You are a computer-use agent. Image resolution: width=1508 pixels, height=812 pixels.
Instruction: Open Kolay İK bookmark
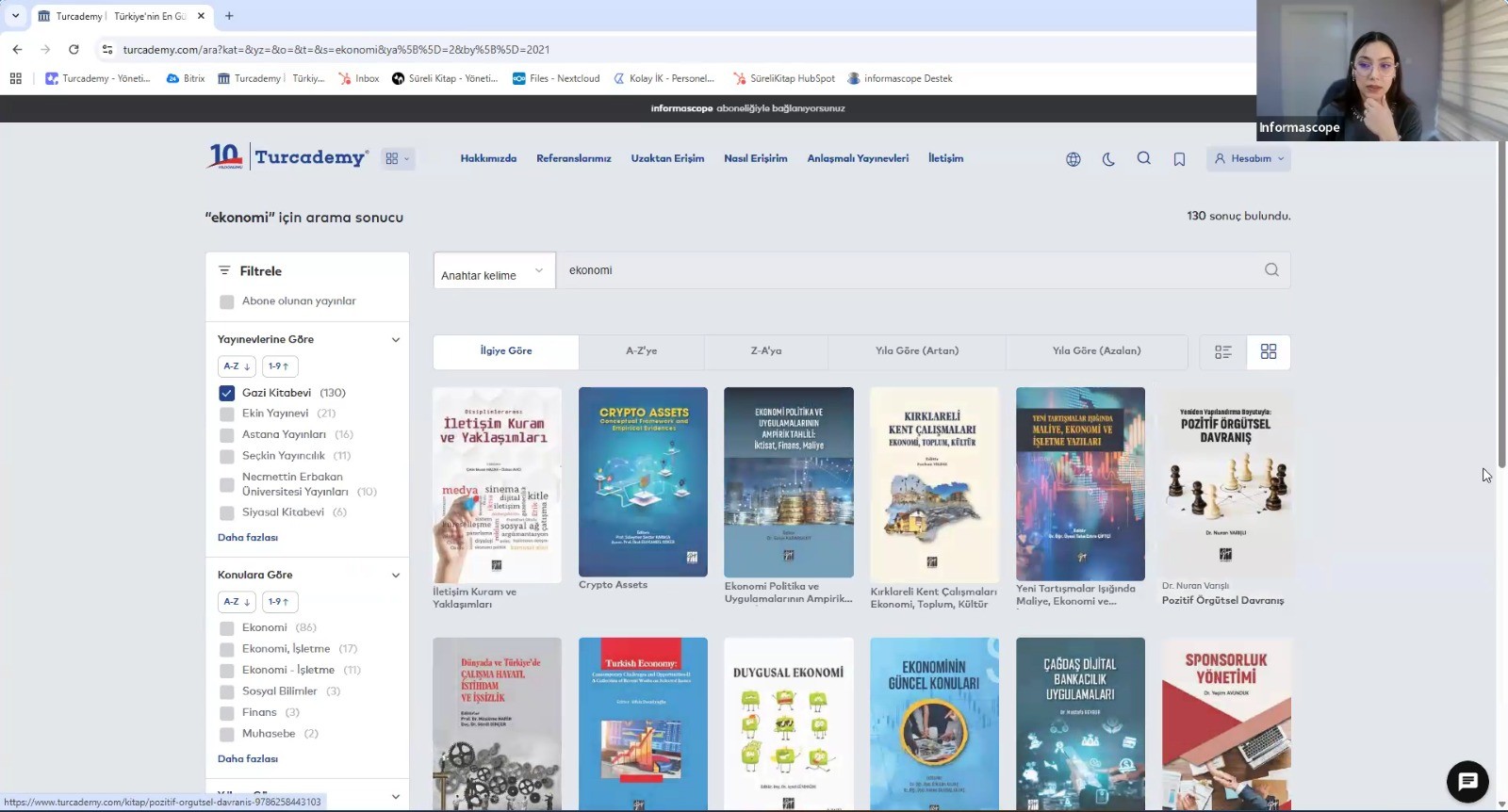pos(664,78)
